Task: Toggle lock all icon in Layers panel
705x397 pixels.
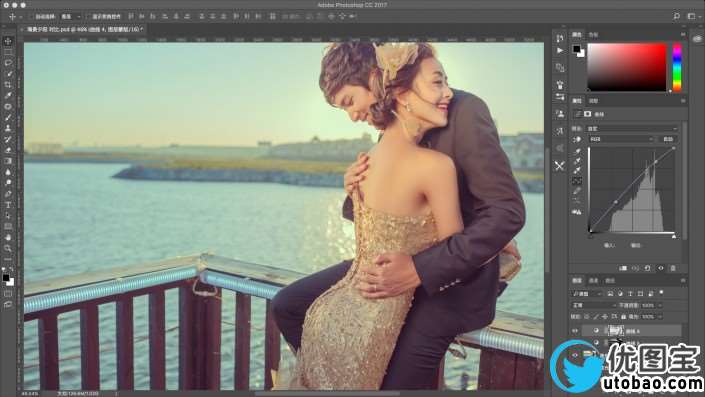Action: click(x=623, y=317)
